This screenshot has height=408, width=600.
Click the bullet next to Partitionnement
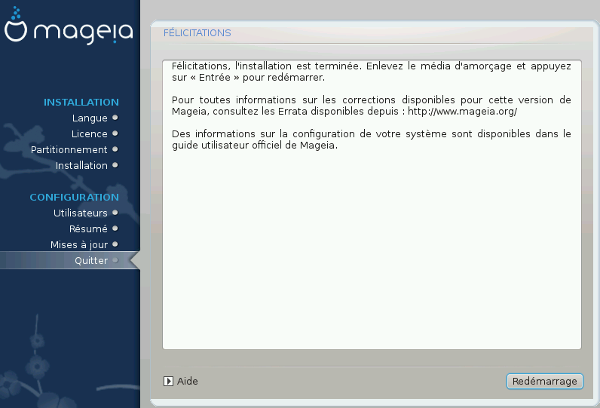point(115,149)
